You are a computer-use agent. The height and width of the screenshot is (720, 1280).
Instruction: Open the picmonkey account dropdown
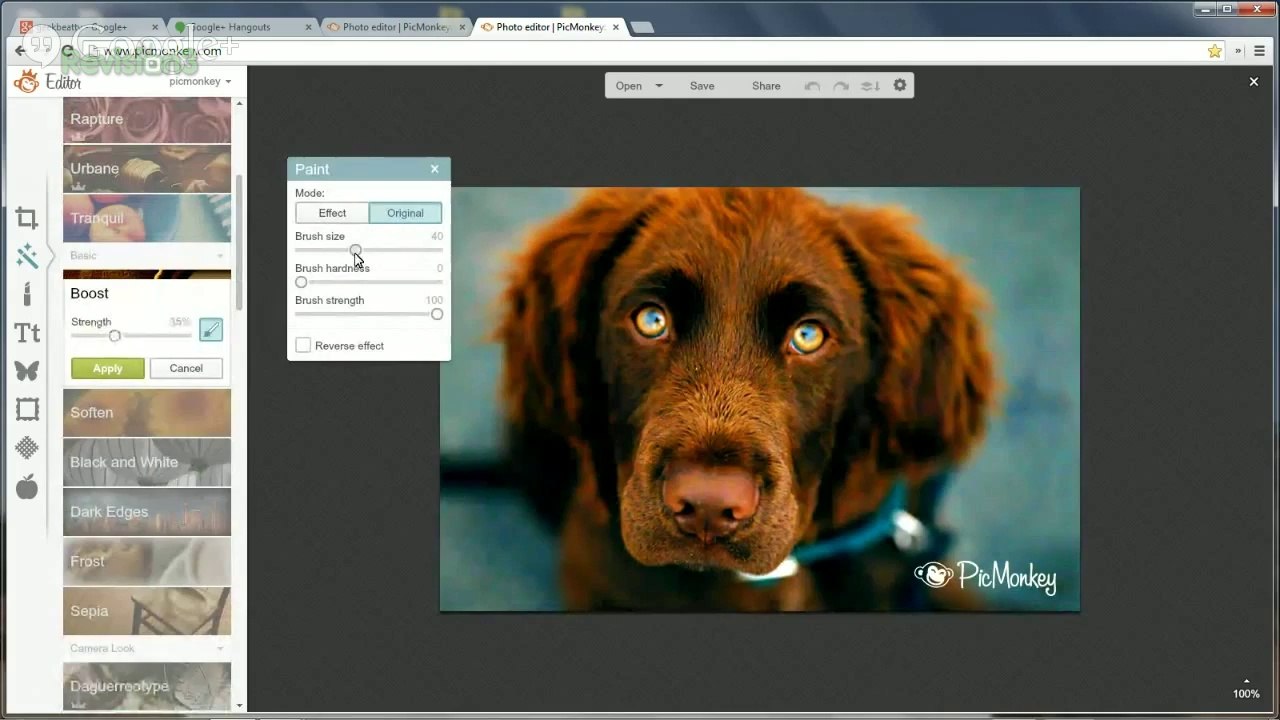[200, 81]
